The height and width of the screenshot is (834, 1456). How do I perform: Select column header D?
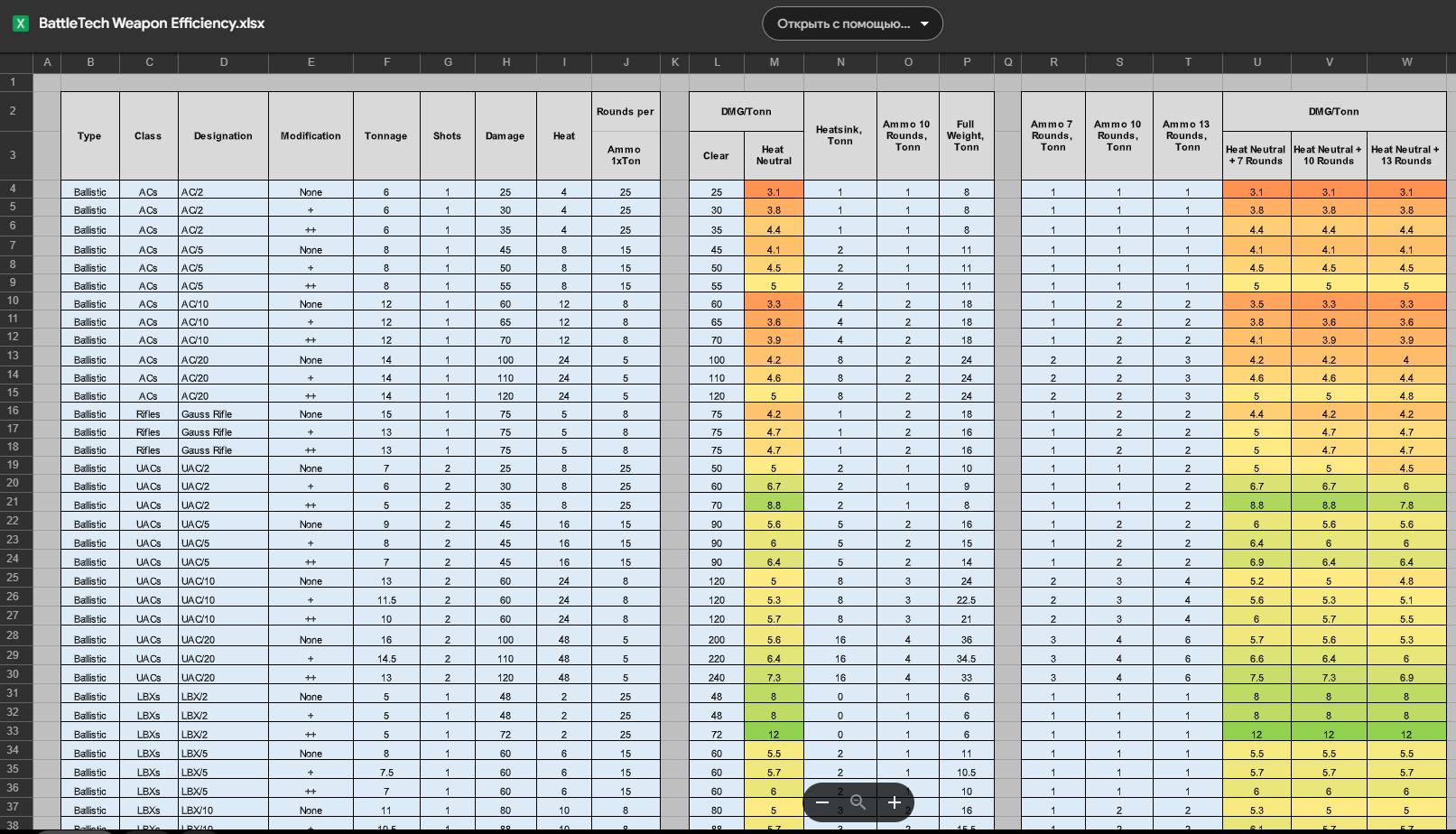pos(223,62)
